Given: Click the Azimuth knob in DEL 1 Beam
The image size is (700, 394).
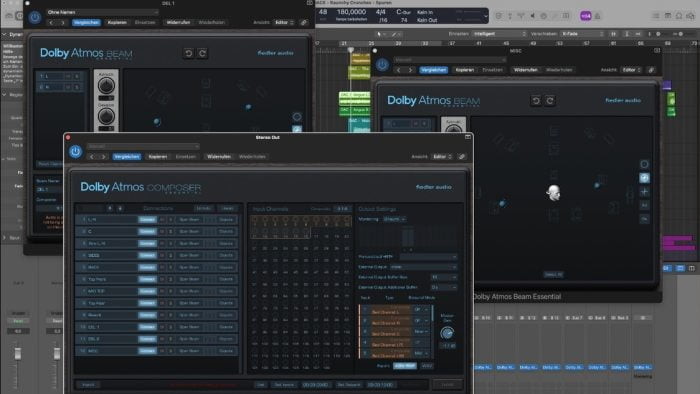Looking at the screenshot, I should point(106,85).
